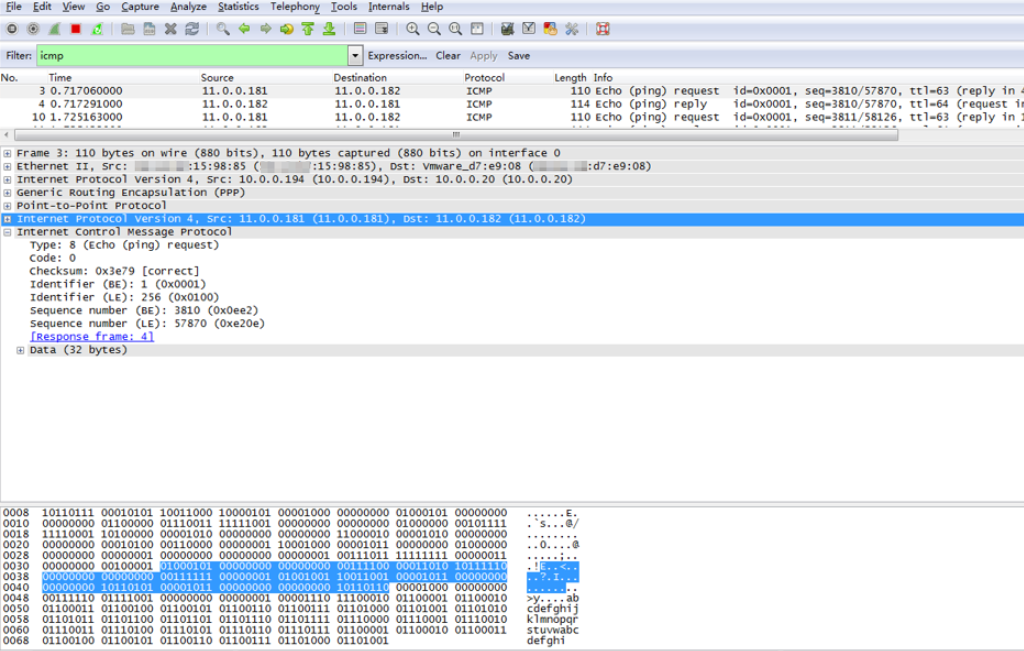
Task: Open the filter history dropdown arrow
Action: [355, 56]
